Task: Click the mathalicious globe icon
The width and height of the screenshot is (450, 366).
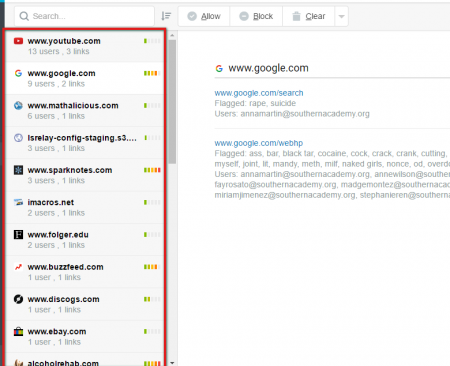Action: pos(18,106)
